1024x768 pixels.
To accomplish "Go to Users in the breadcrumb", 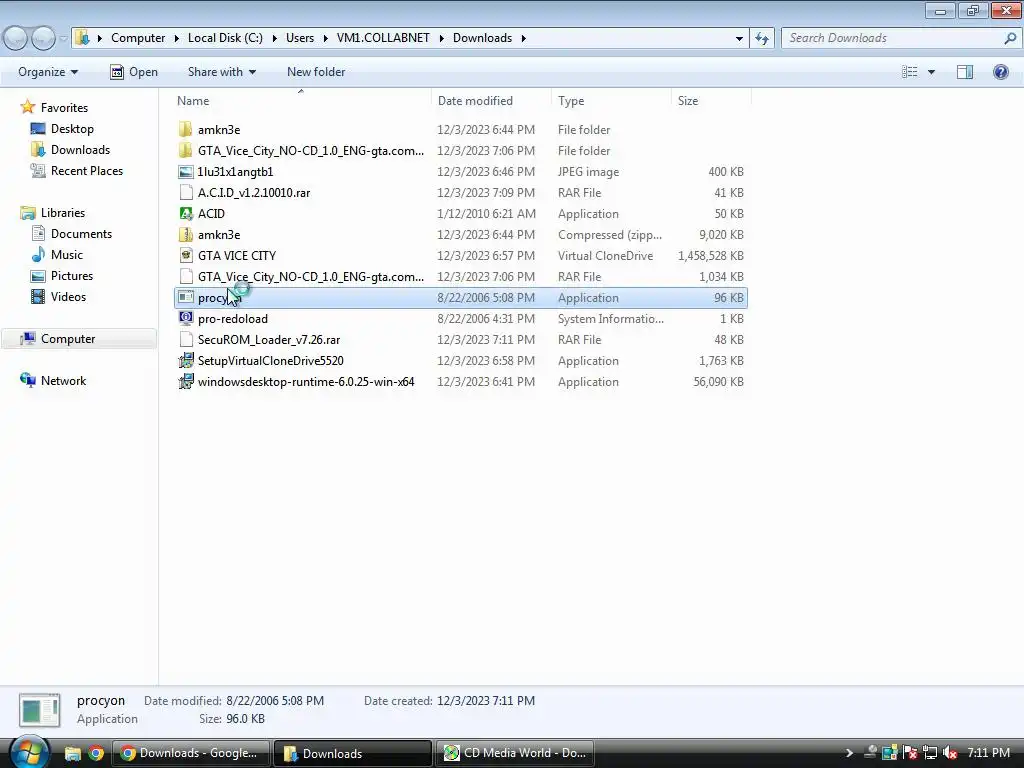I will coord(300,38).
